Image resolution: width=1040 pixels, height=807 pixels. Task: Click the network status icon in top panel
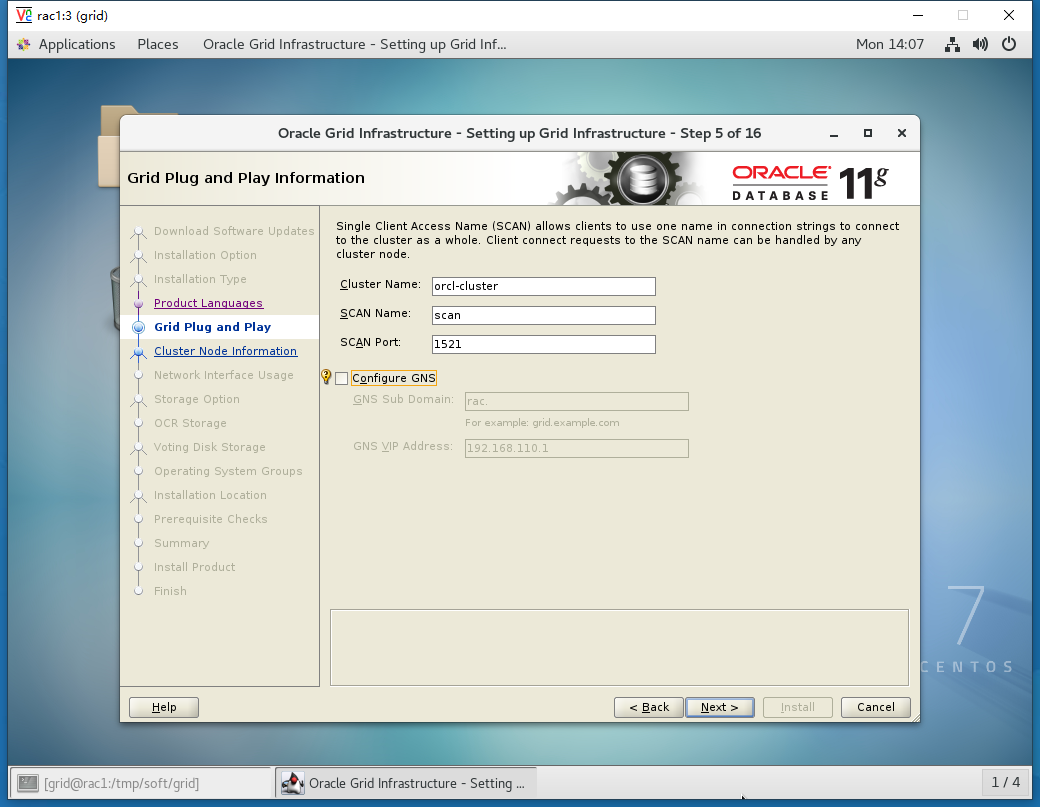(952, 44)
